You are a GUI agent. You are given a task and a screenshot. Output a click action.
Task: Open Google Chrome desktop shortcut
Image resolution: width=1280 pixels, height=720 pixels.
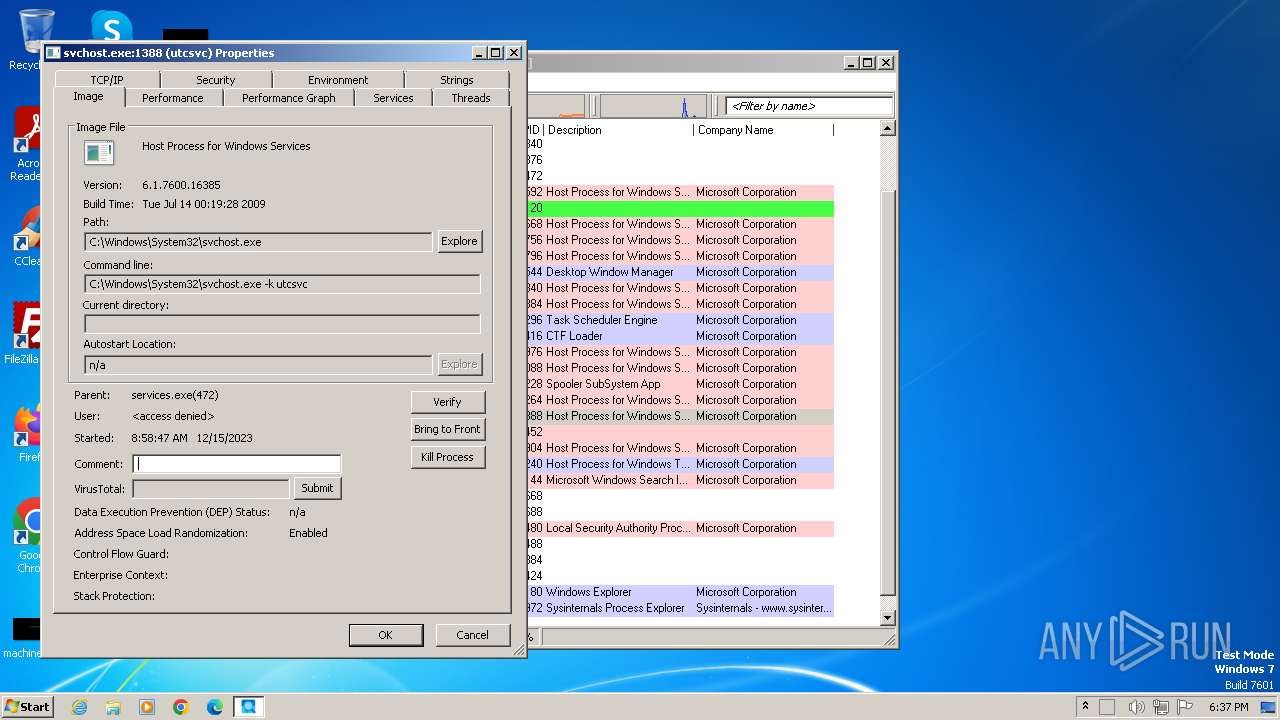point(28,535)
